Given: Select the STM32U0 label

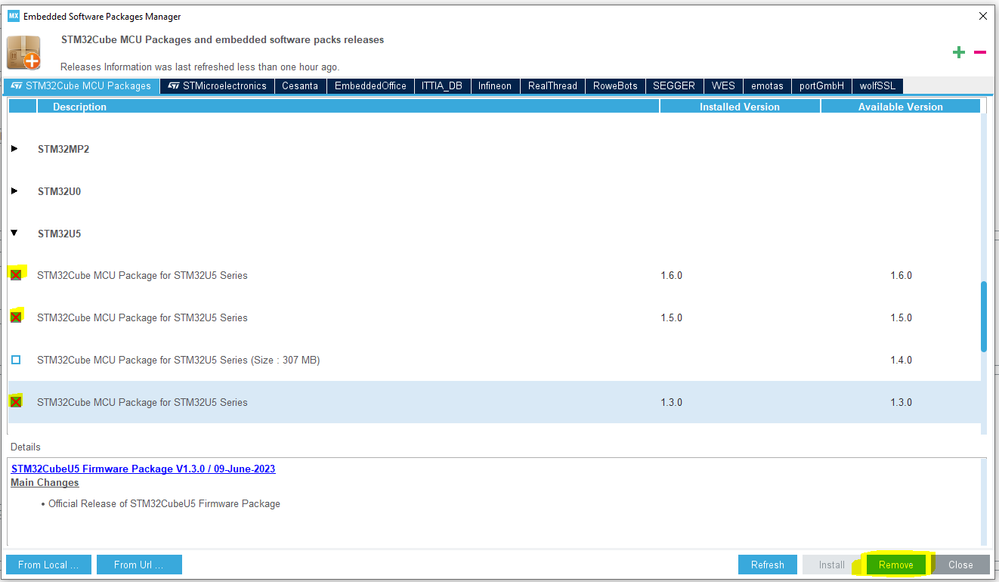Looking at the screenshot, I should (59, 191).
